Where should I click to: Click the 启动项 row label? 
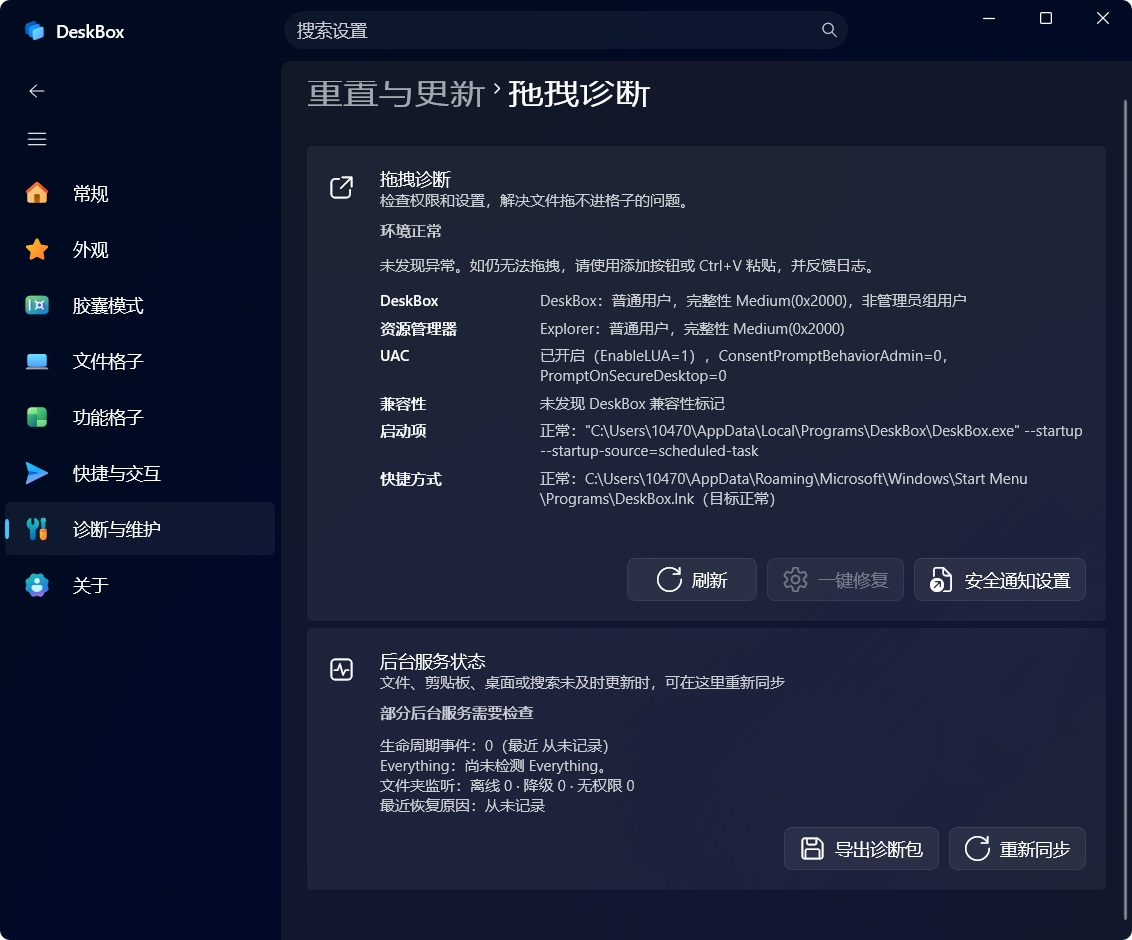(403, 431)
